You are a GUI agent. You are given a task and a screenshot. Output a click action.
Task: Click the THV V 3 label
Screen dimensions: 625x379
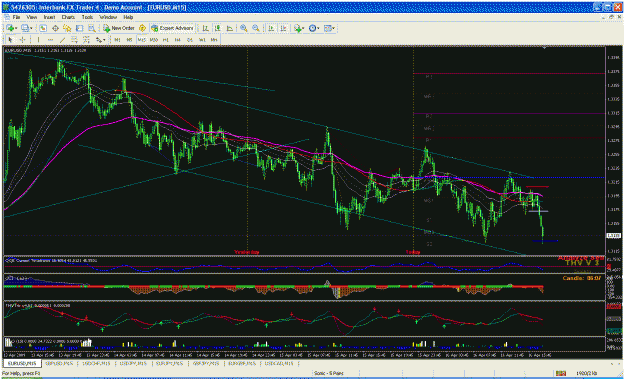pyautogui.click(x=583, y=263)
